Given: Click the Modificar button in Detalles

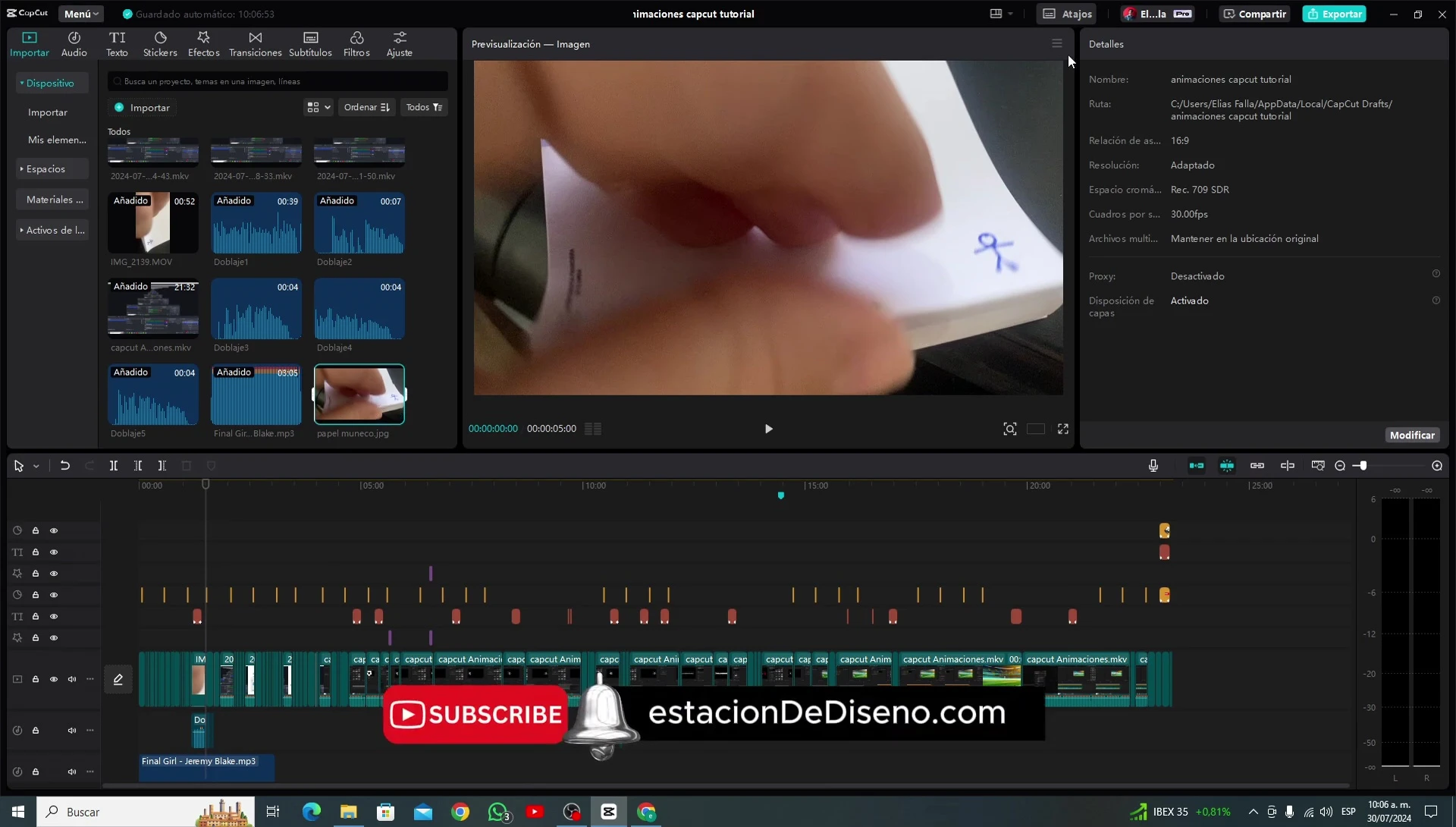Looking at the screenshot, I should pos(1412,435).
